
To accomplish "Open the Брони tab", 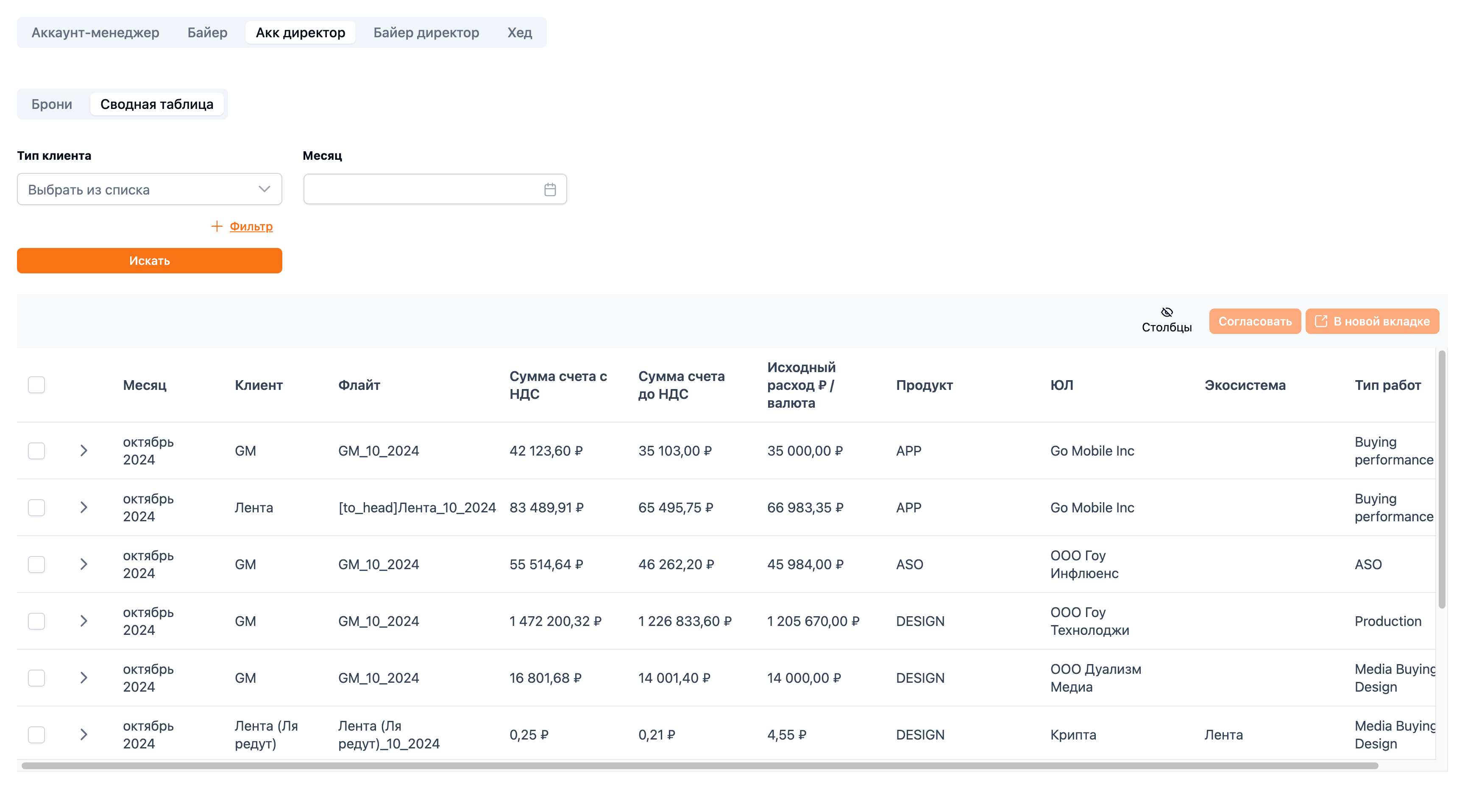I will (52, 104).
